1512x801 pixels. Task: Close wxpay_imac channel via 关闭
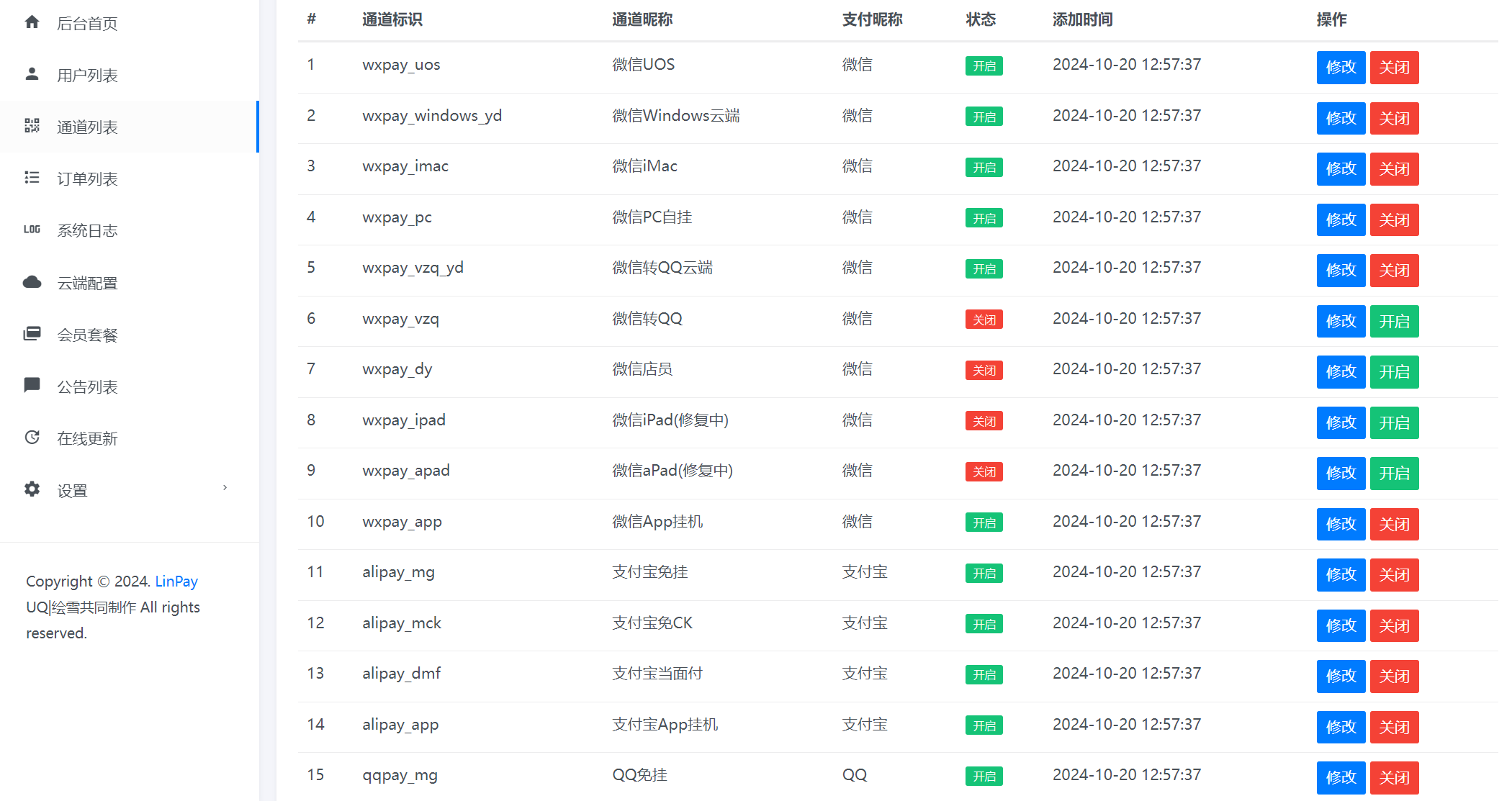tap(1394, 169)
